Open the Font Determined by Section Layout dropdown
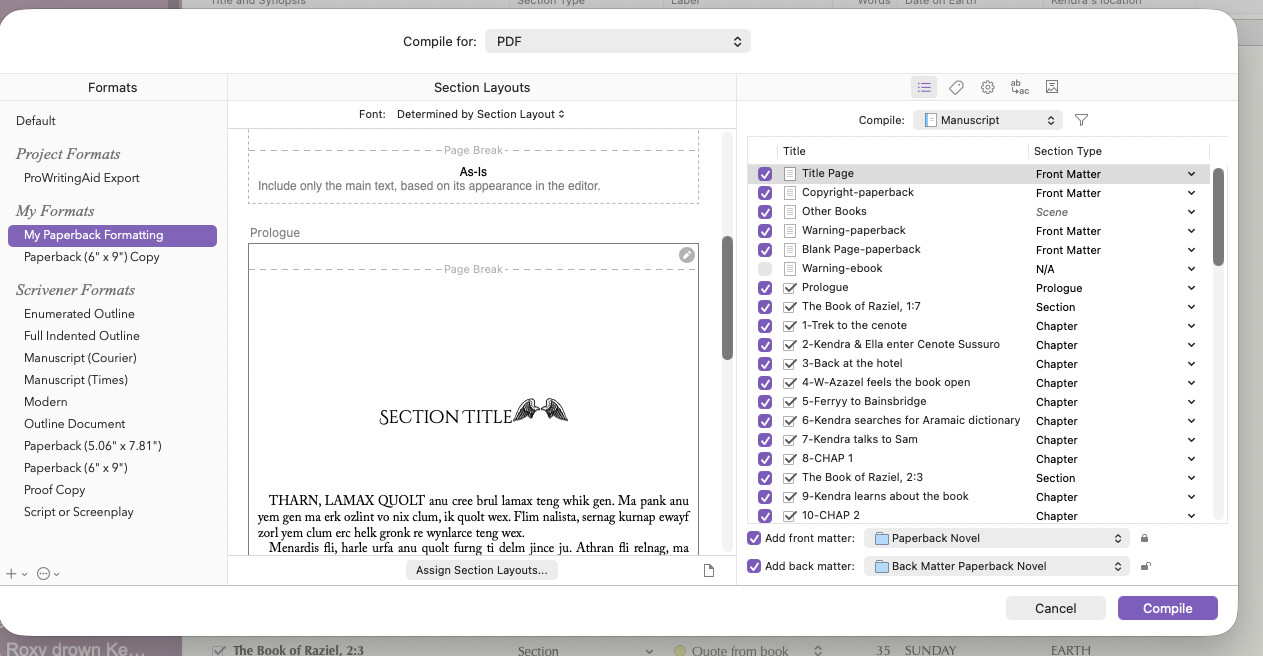 coord(480,114)
